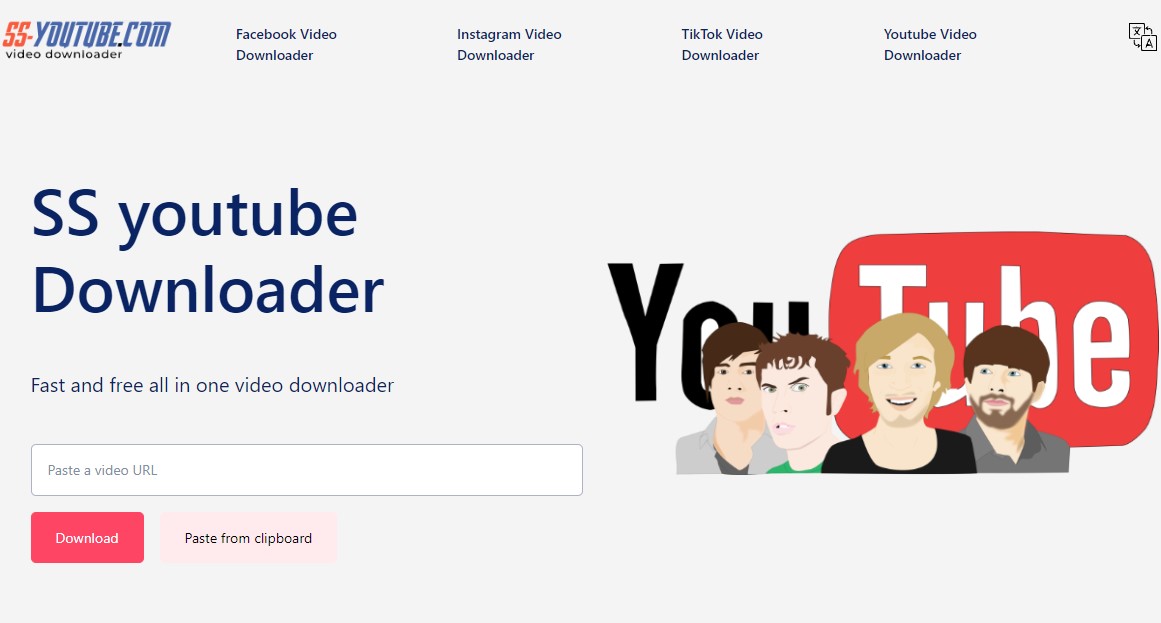Open the Instagram Video Downloader page

coord(509,44)
